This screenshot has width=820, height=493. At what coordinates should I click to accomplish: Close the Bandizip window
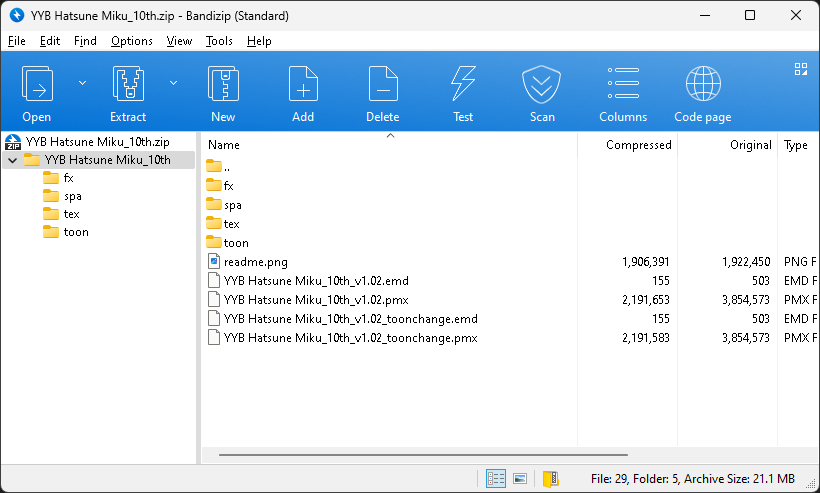[x=796, y=15]
